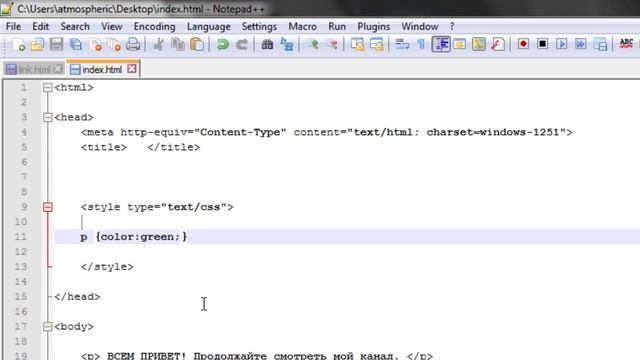
Task: Click the closing </style> tag
Action: 107,267
